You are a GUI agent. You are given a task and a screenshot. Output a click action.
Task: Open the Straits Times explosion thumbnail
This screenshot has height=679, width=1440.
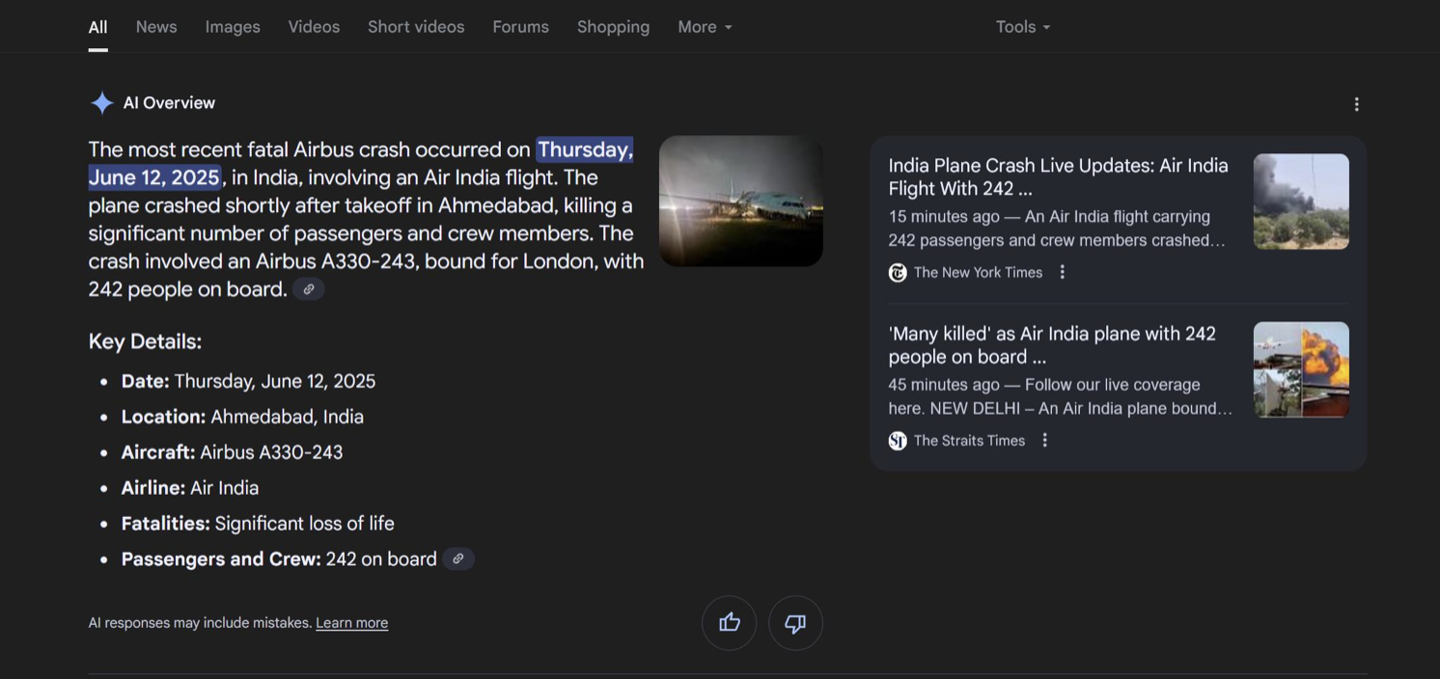click(1301, 370)
